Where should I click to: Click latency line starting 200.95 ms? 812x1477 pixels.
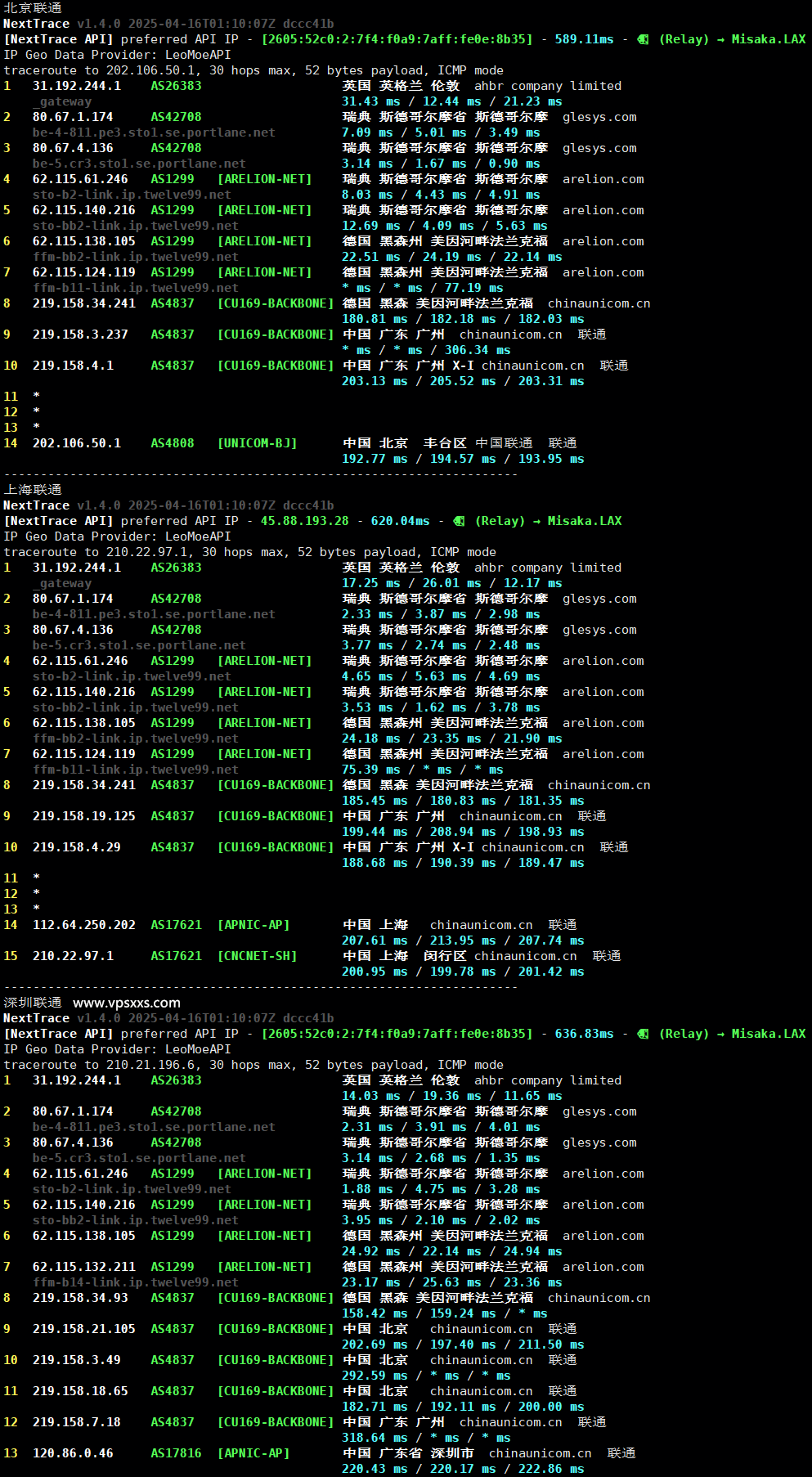pos(463,972)
